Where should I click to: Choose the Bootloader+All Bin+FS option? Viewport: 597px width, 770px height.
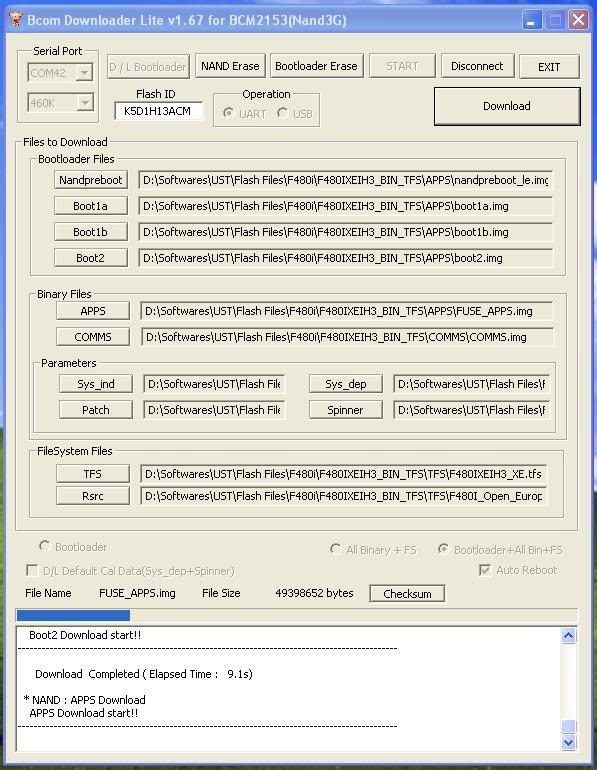pyautogui.click(x=443, y=549)
